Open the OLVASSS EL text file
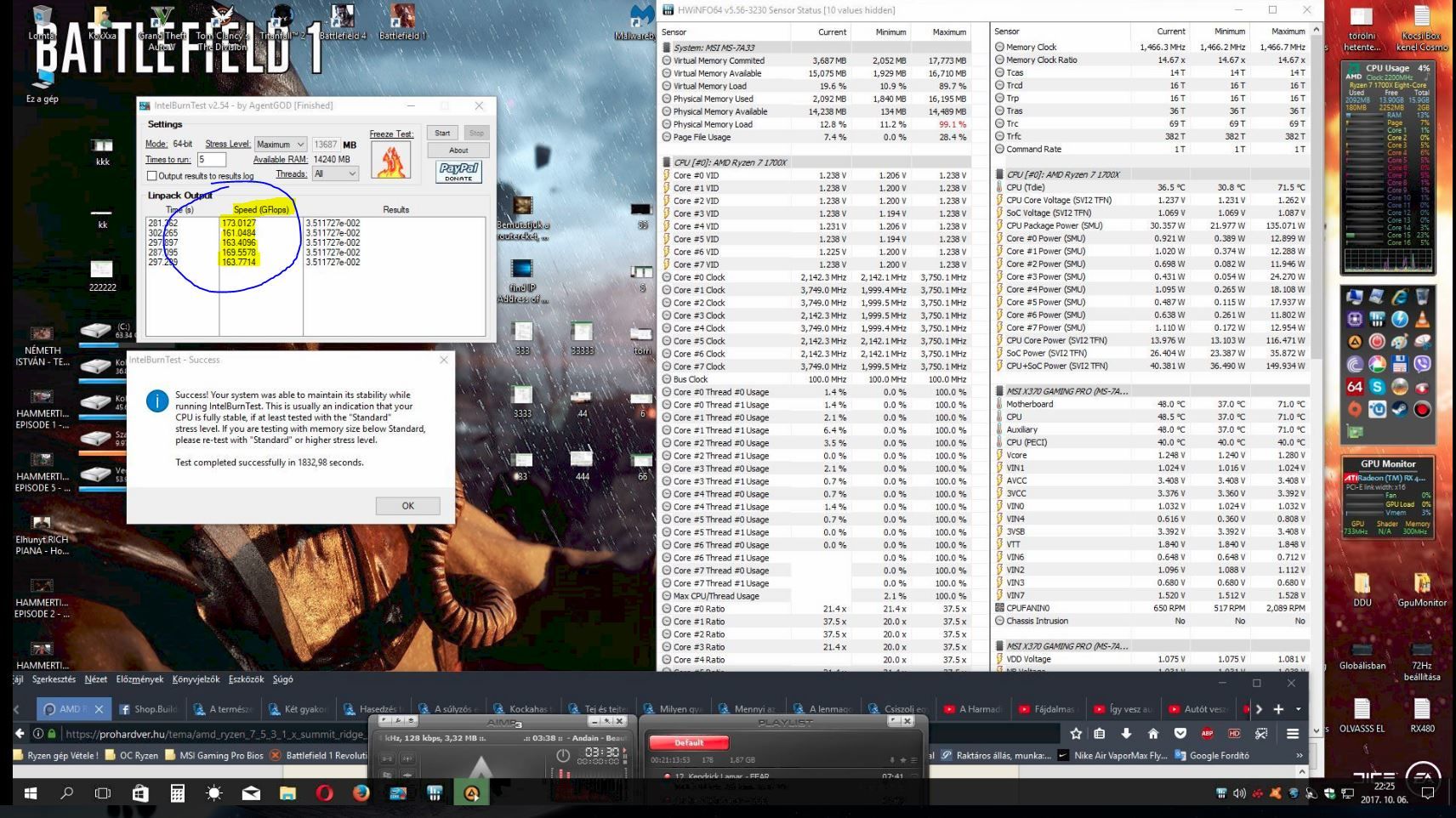This screenshot has height=818, width=1456. pyautogui.click(x=1362, y=714)
